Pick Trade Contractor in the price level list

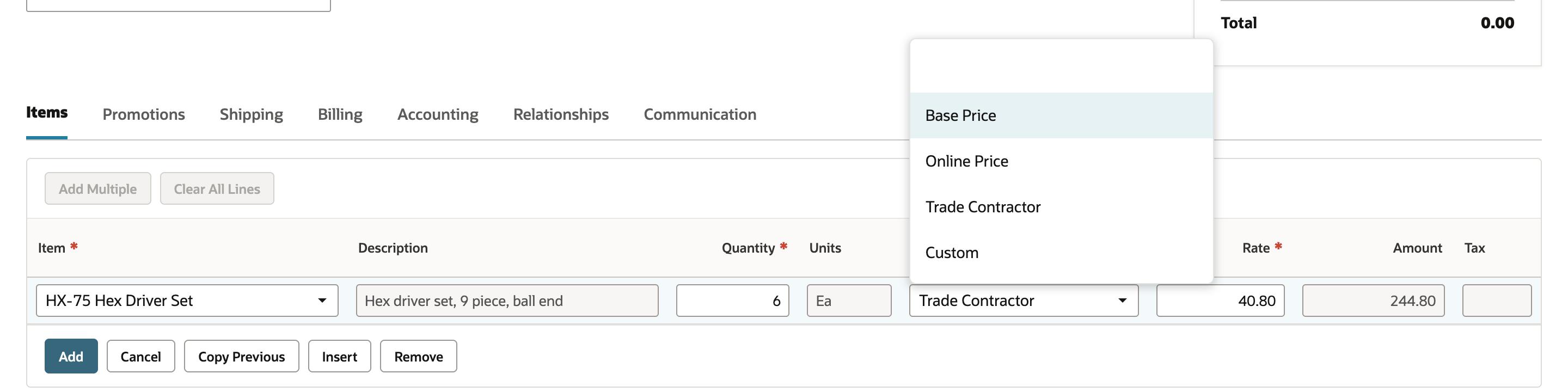coord(1061,207)
